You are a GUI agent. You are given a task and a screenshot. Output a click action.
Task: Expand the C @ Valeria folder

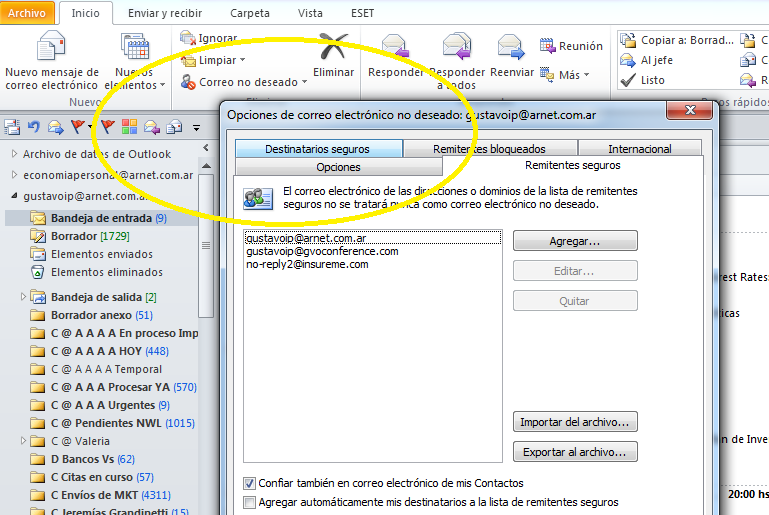pos(23,440)
